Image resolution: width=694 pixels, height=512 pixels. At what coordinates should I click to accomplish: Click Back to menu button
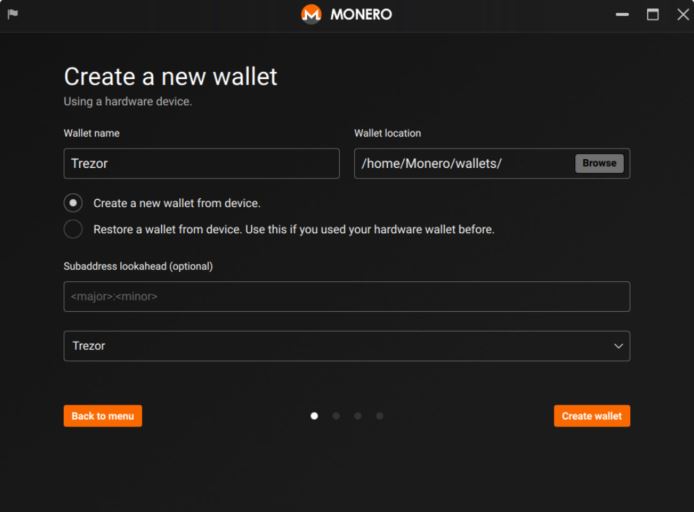pos(103,416)
